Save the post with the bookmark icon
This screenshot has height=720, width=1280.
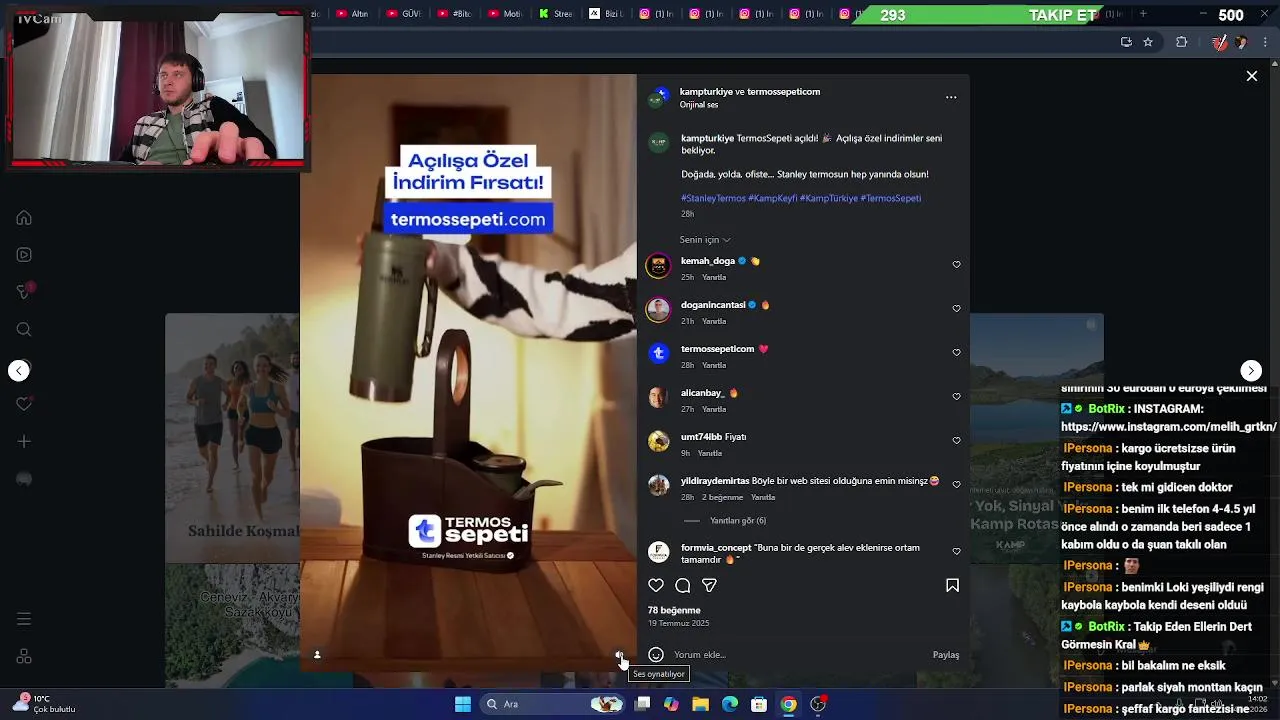[x=952, y=586]
